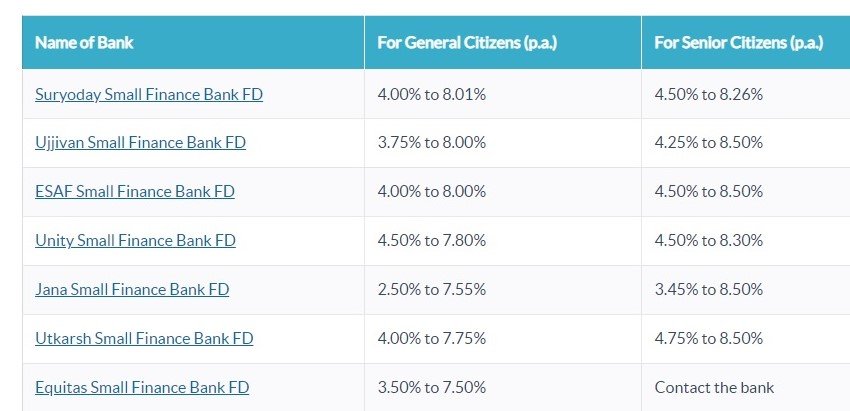Click Ujjivan's senior rate 4.25% to 8.50%
Screen dimensions: 850x411
(x=709, y=143)
